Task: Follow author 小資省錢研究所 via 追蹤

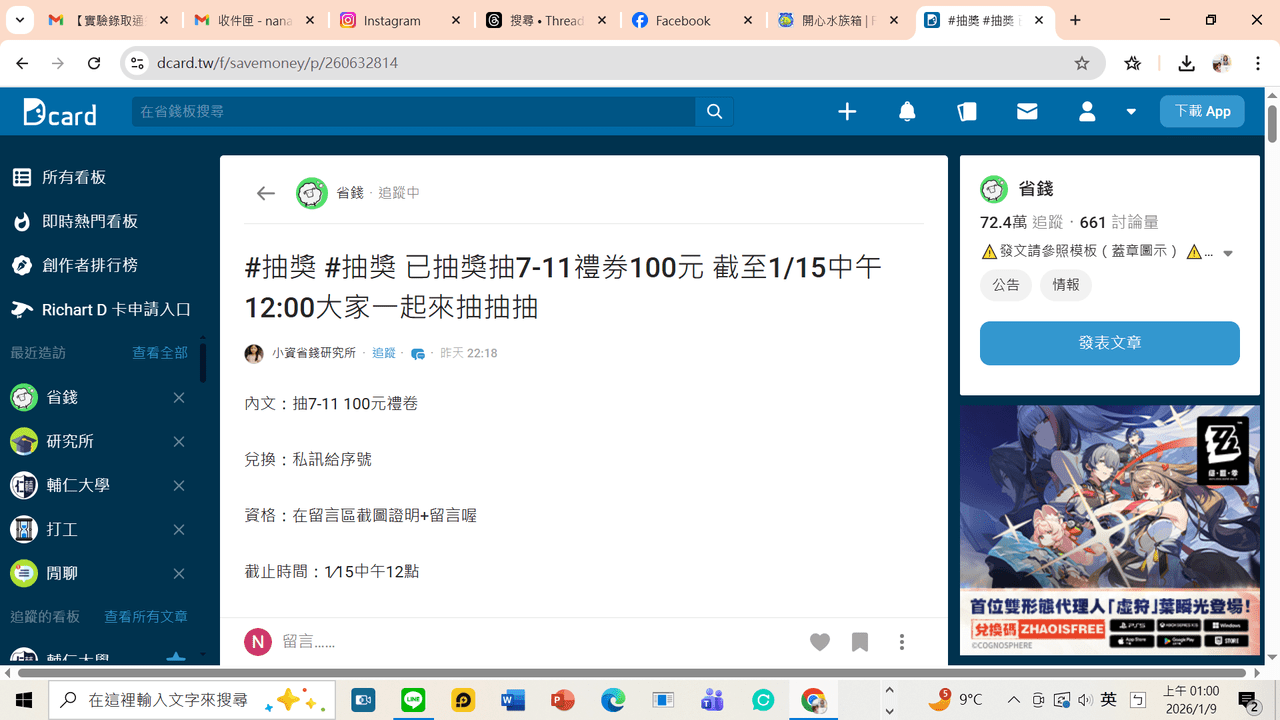Action: pyautogui.click(x=384, y=353)
